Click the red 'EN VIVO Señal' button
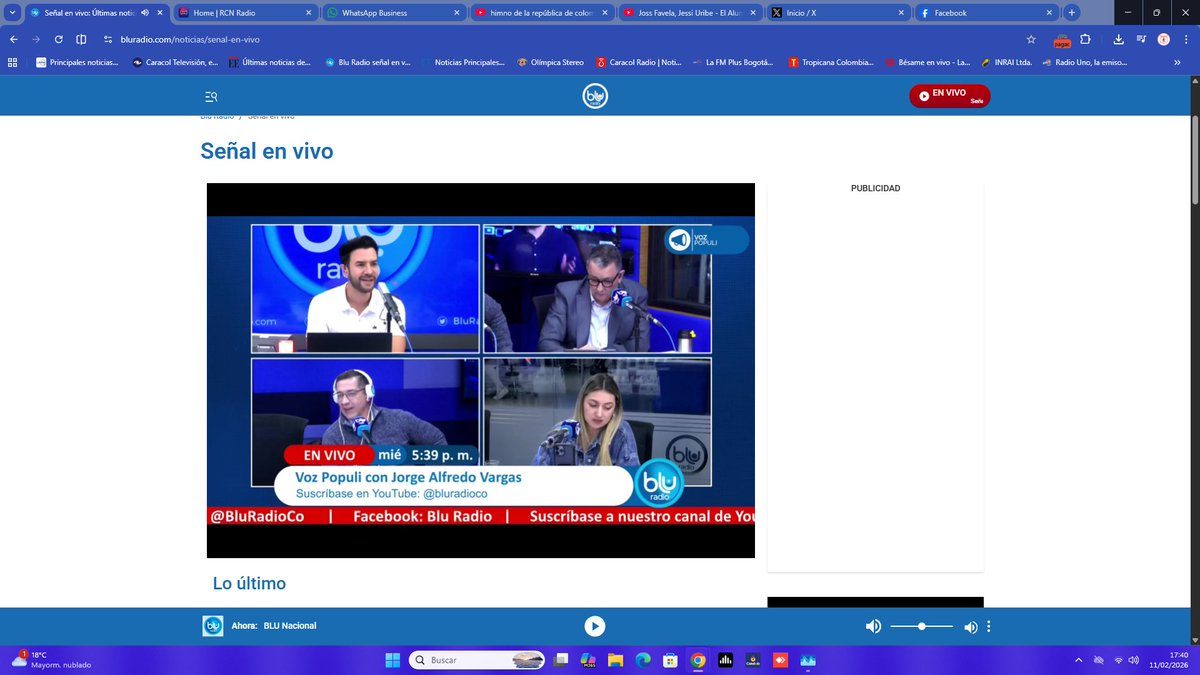The image size is (1200, 675). click(948, 95)
